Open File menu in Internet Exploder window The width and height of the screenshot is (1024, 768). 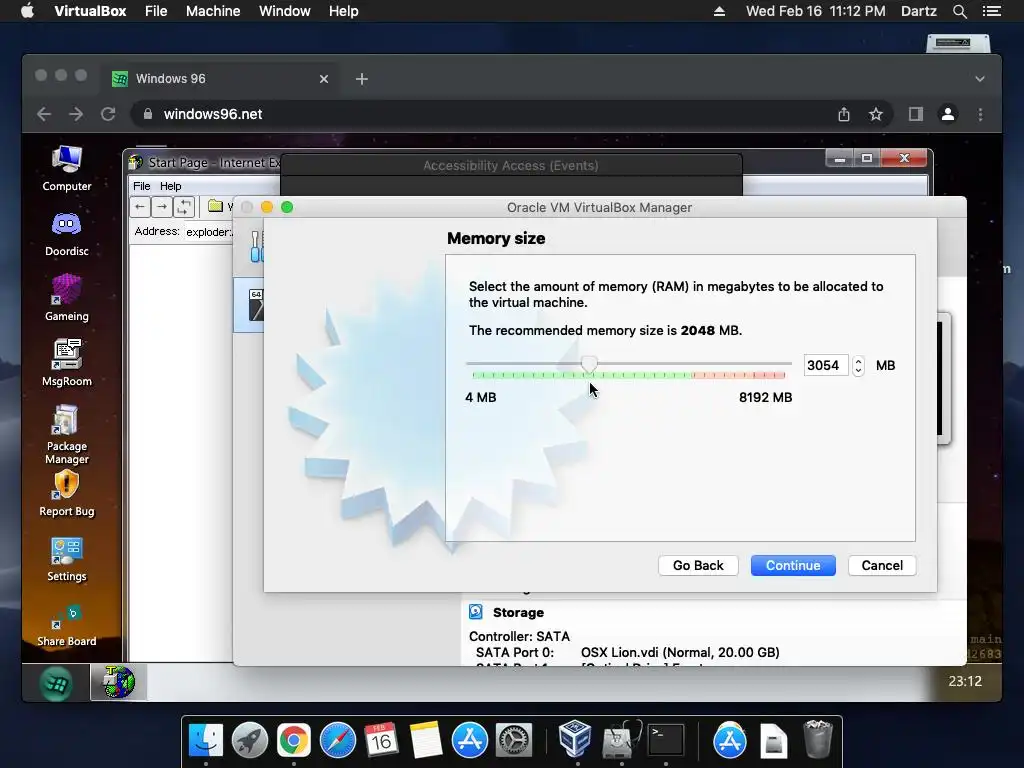142,186
